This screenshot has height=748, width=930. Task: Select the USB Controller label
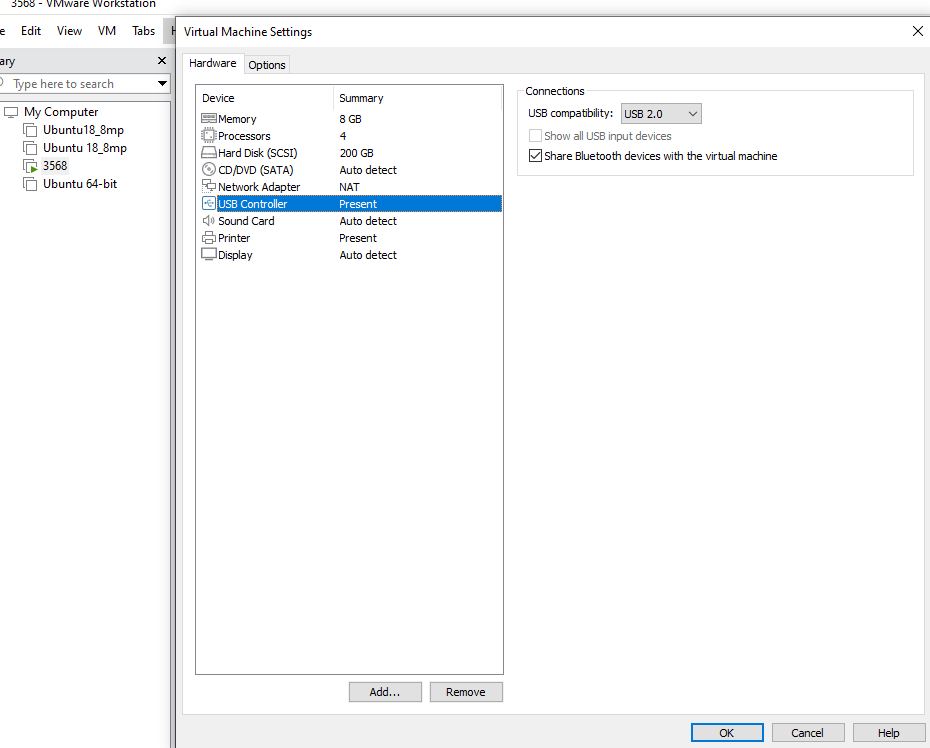click(253, 204)
